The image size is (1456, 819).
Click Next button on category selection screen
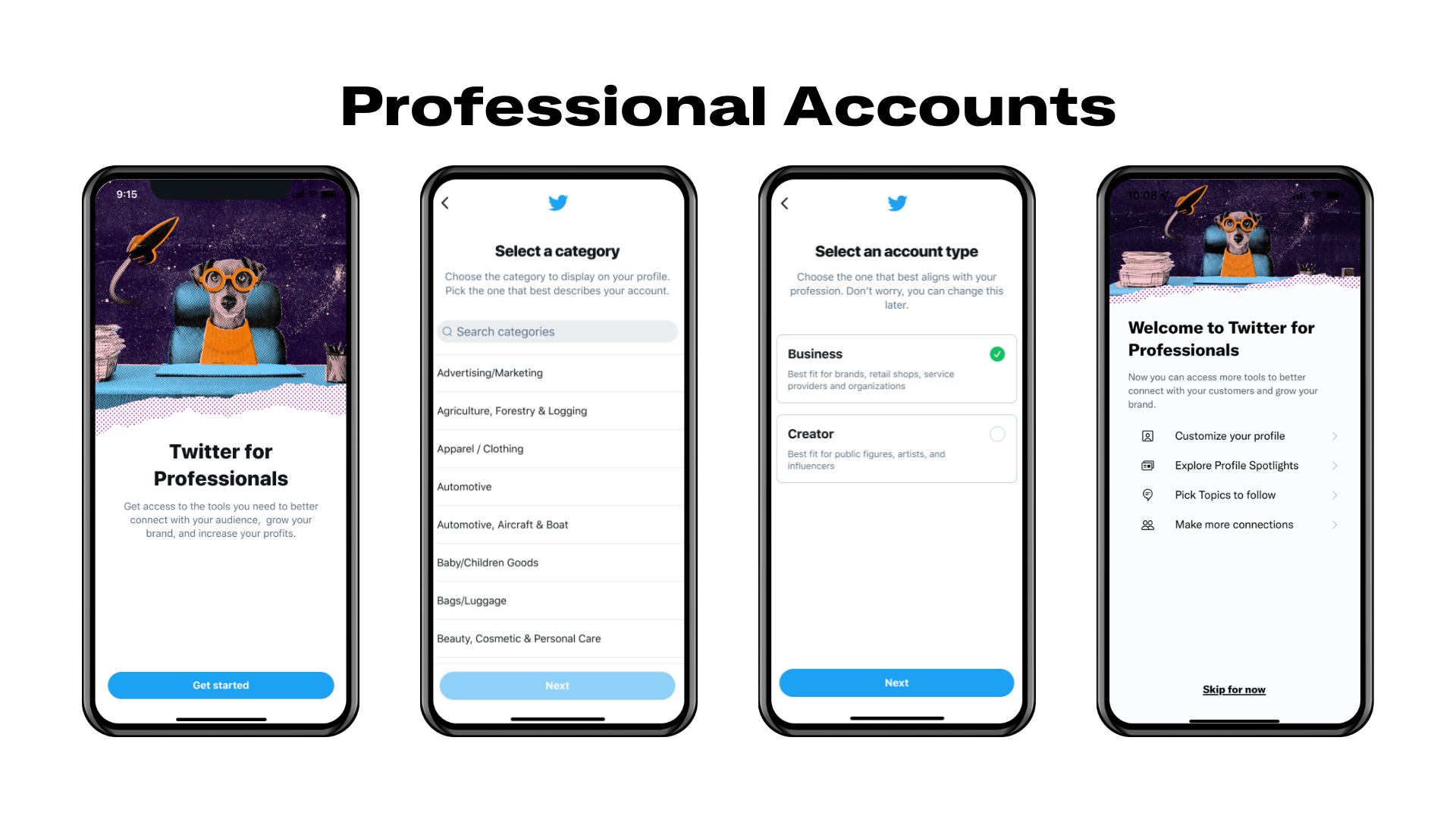(557, 685)
